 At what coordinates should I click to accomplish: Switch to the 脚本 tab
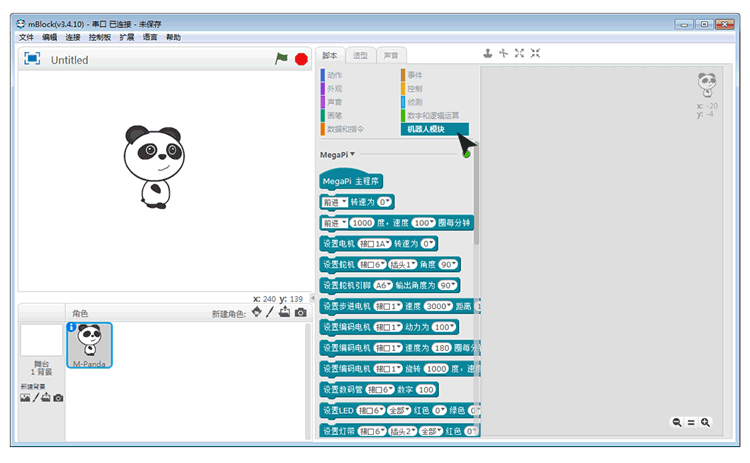tap(330, 55)
